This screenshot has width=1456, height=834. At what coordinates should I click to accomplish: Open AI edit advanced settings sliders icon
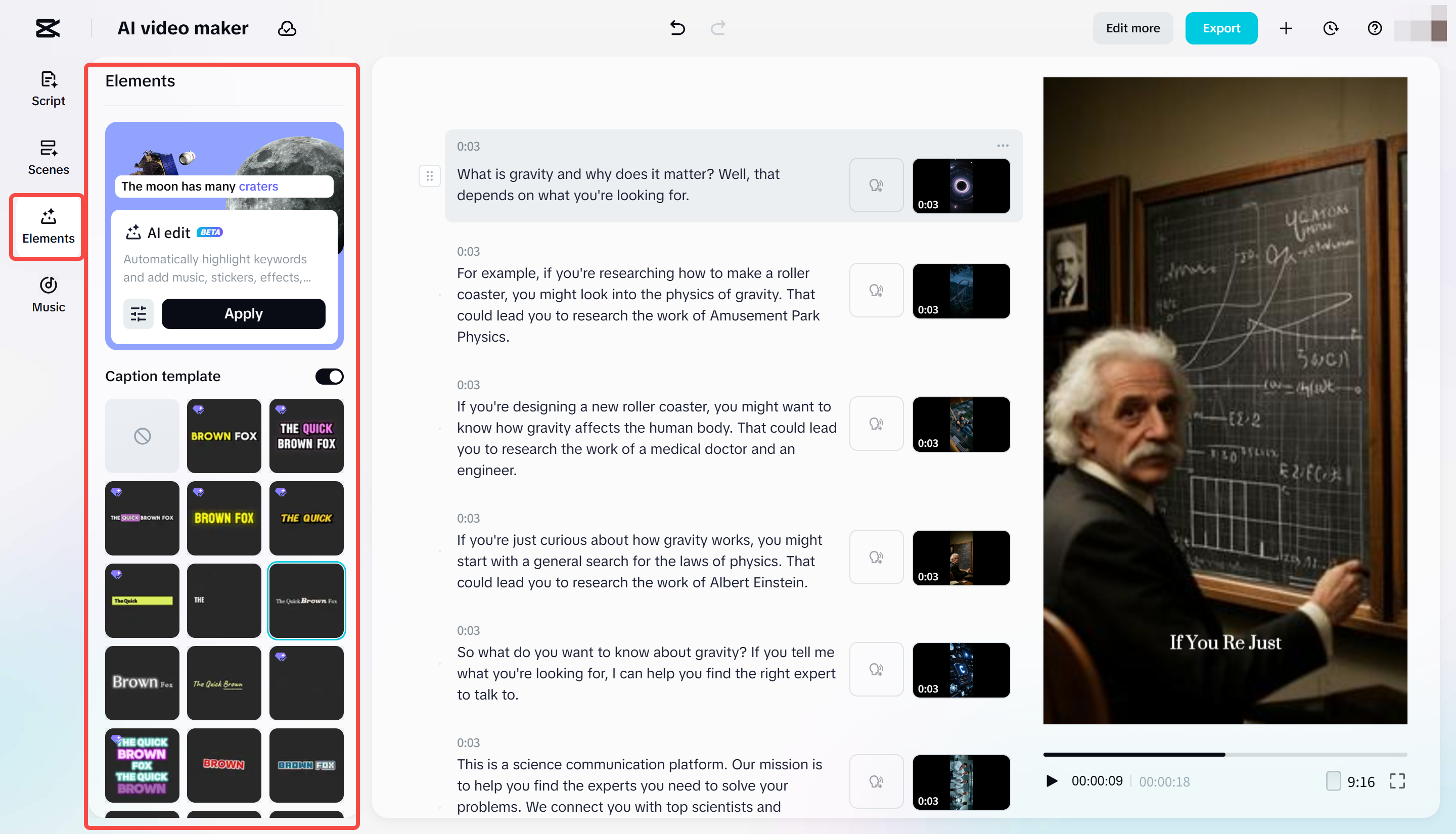coord(138,313)
